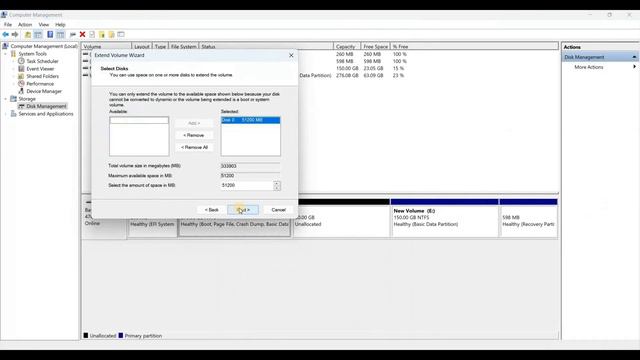Select Disk 0 51200 MB in Selected list

tap(250, 120)
